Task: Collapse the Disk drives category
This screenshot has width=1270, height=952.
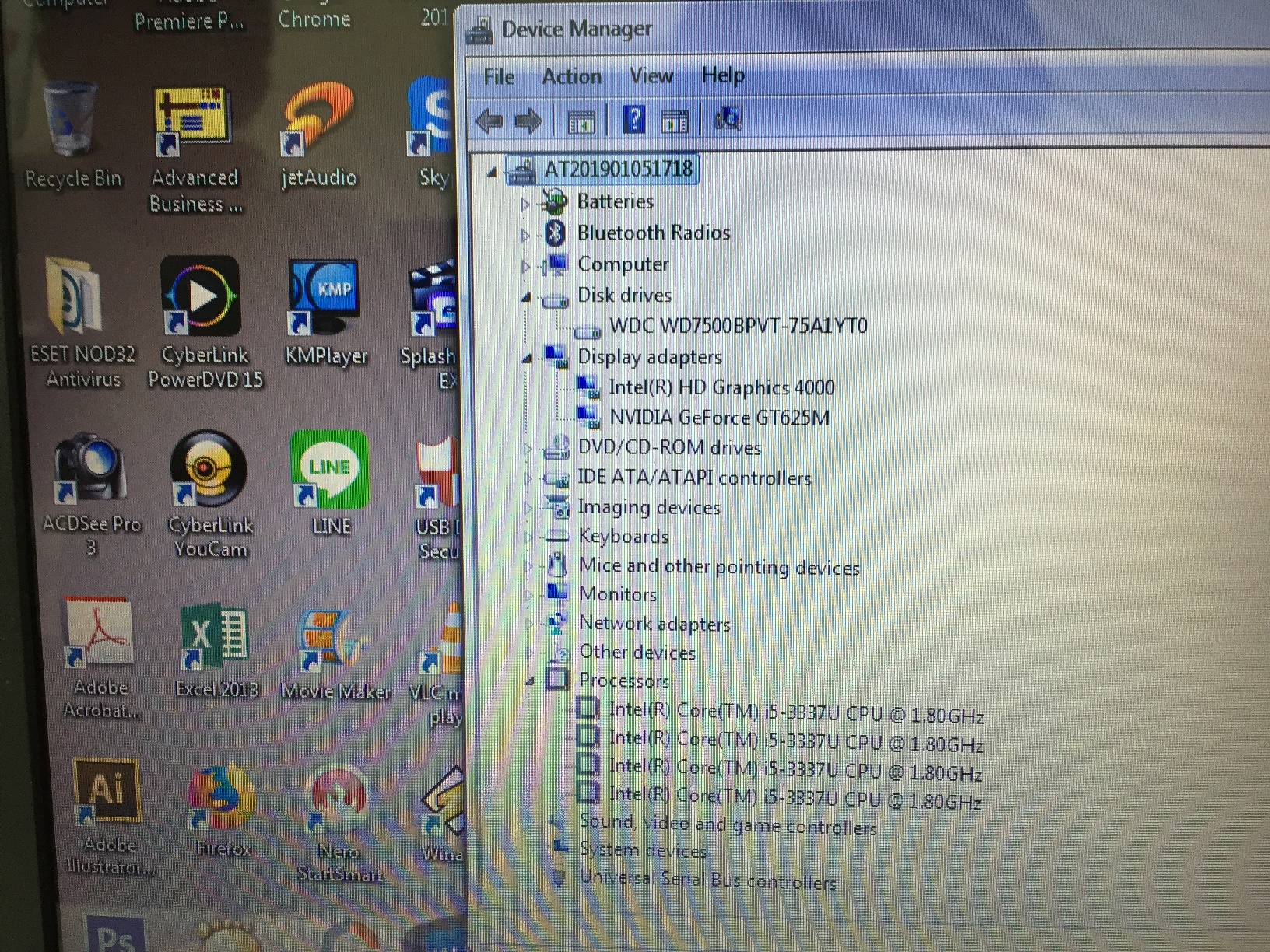Action: point(526,297)
